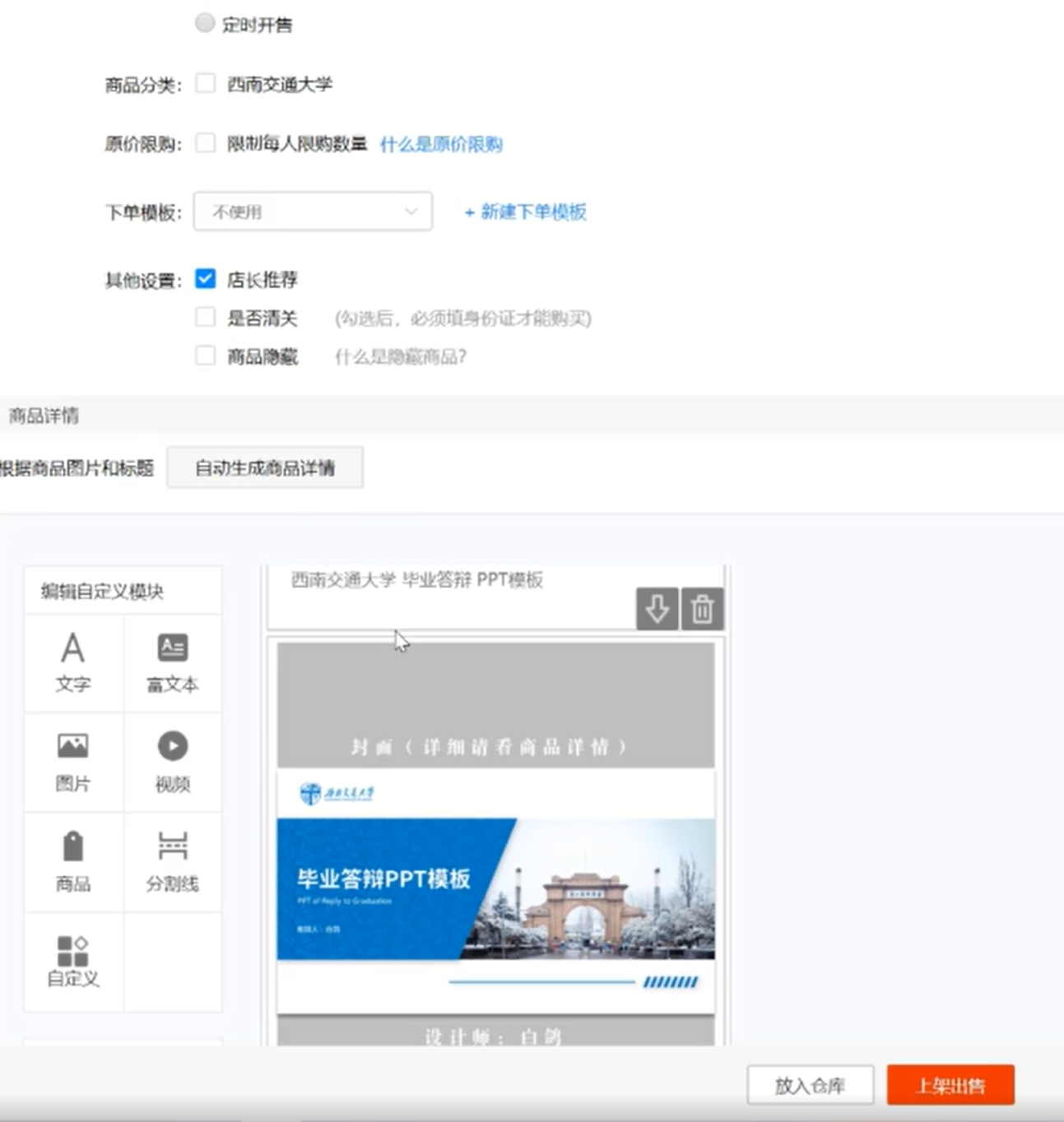This screenshot has height=1122, width=1064.
Task: Uncheck the 店长推荐 checkbox
Action: [205, 279]
